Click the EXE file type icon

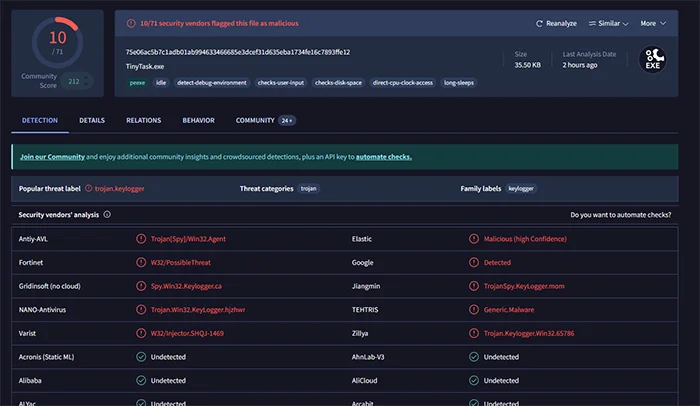point(653,59)
